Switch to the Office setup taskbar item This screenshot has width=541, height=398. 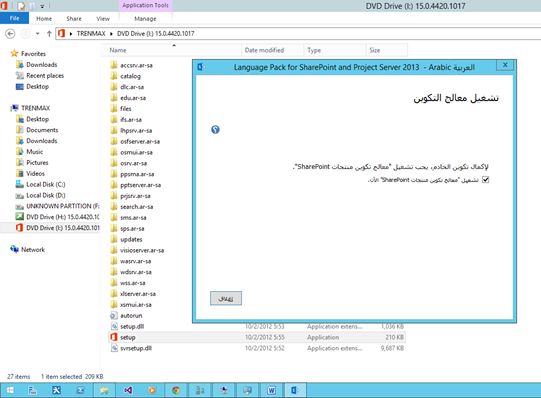295,390
